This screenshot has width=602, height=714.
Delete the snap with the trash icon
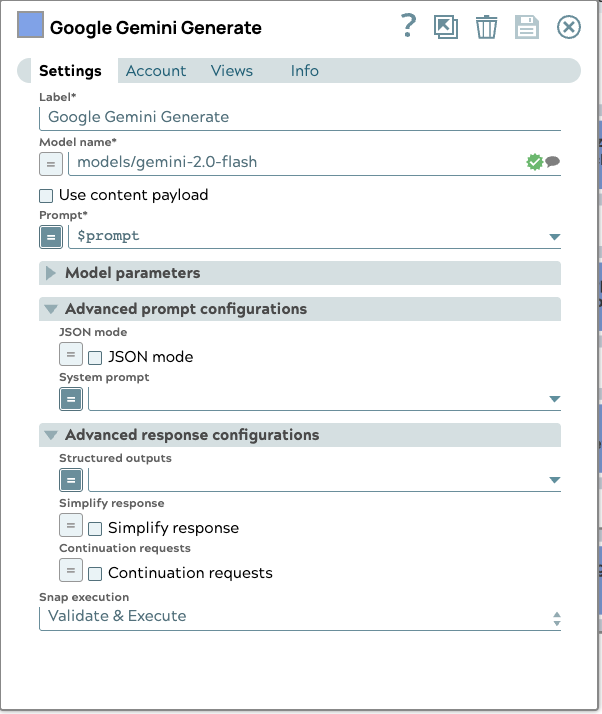click(x=487, y=27)
